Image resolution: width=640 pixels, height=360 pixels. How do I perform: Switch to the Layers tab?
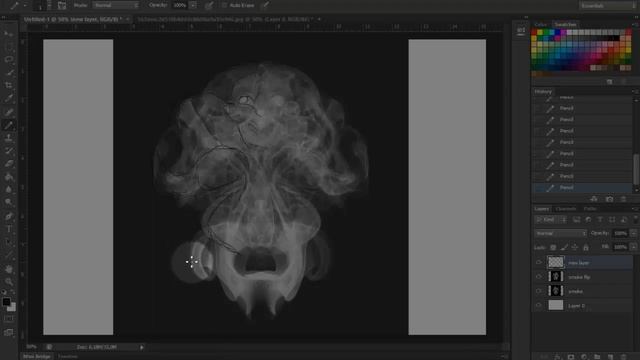(542, 209)
